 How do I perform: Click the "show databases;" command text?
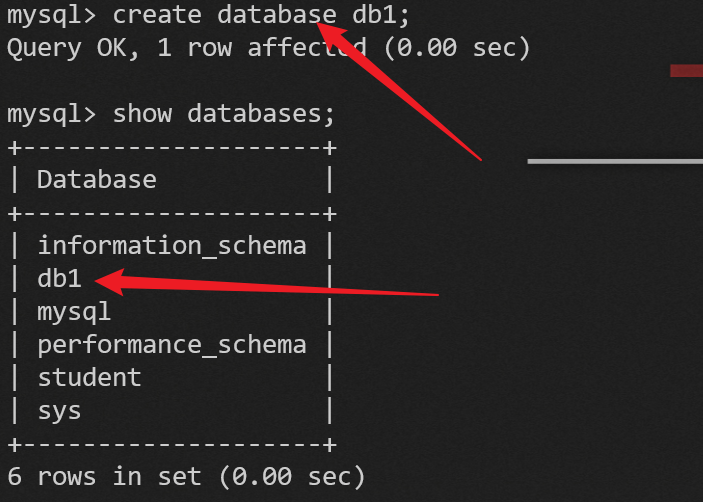(224, 113)
